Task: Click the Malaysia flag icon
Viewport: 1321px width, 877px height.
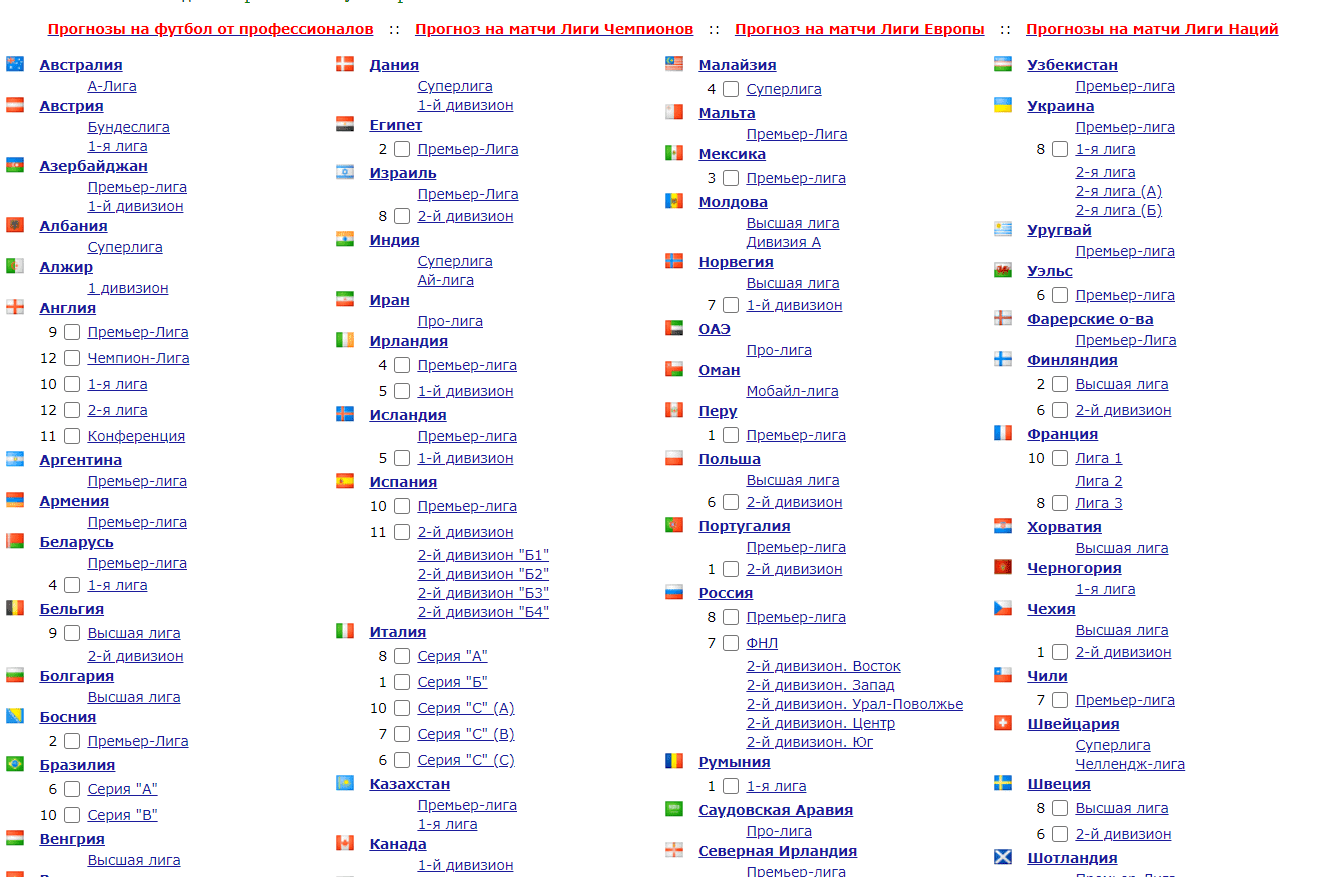Action: (x=674, y=64)
